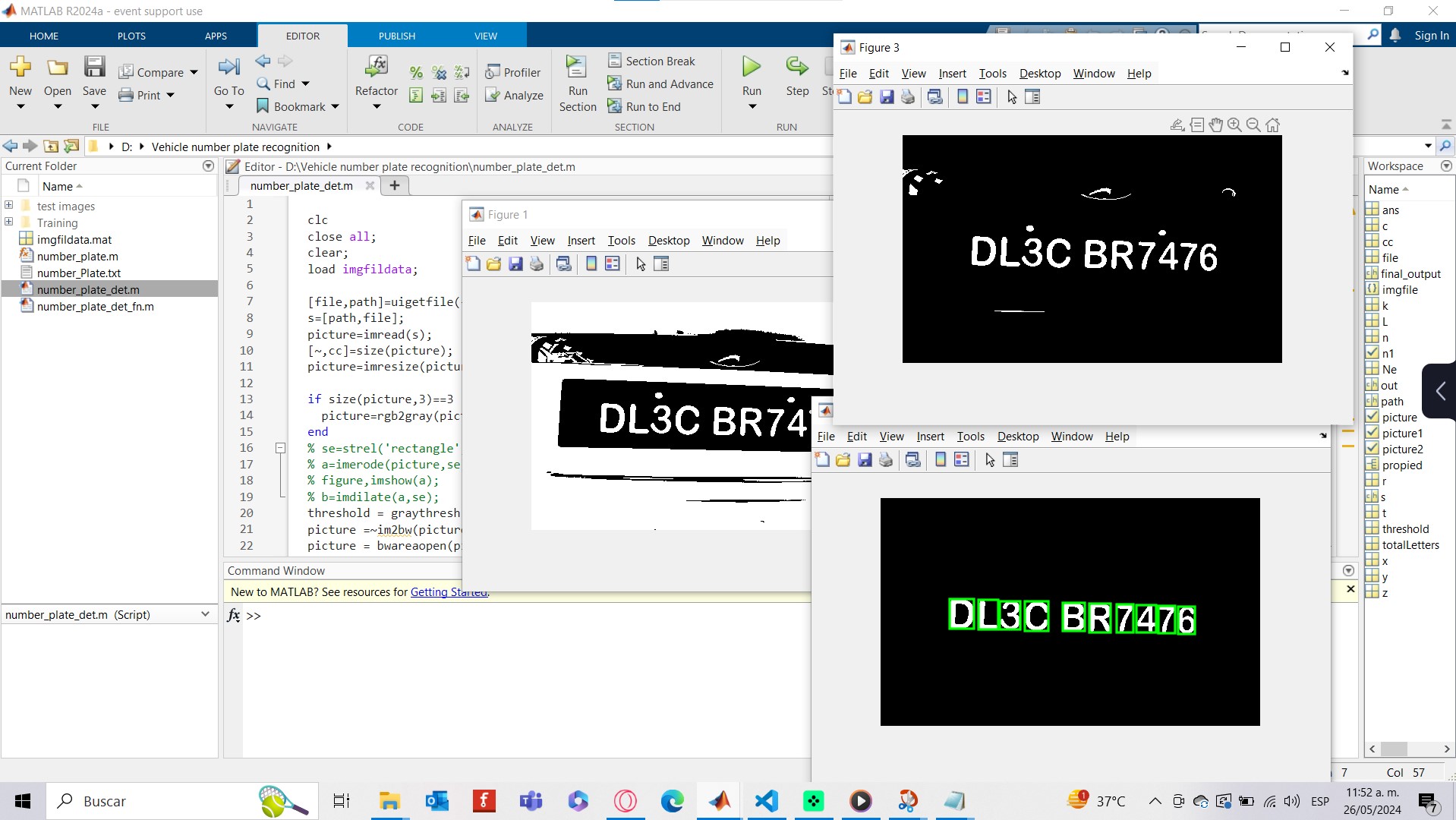Open the Refactor tool
1456x820 pixels.
[377, 67]
